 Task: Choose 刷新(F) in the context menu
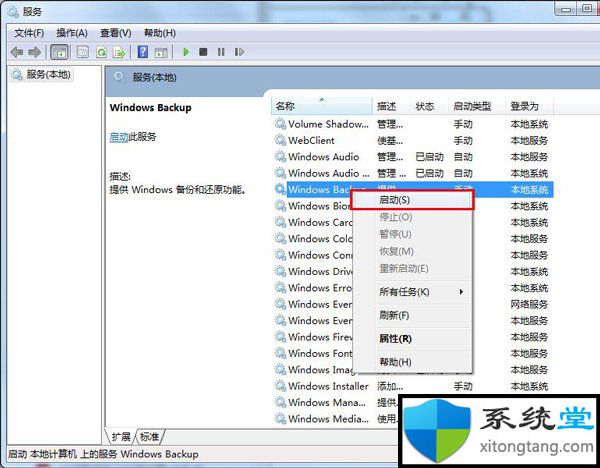tap(412, 315)
